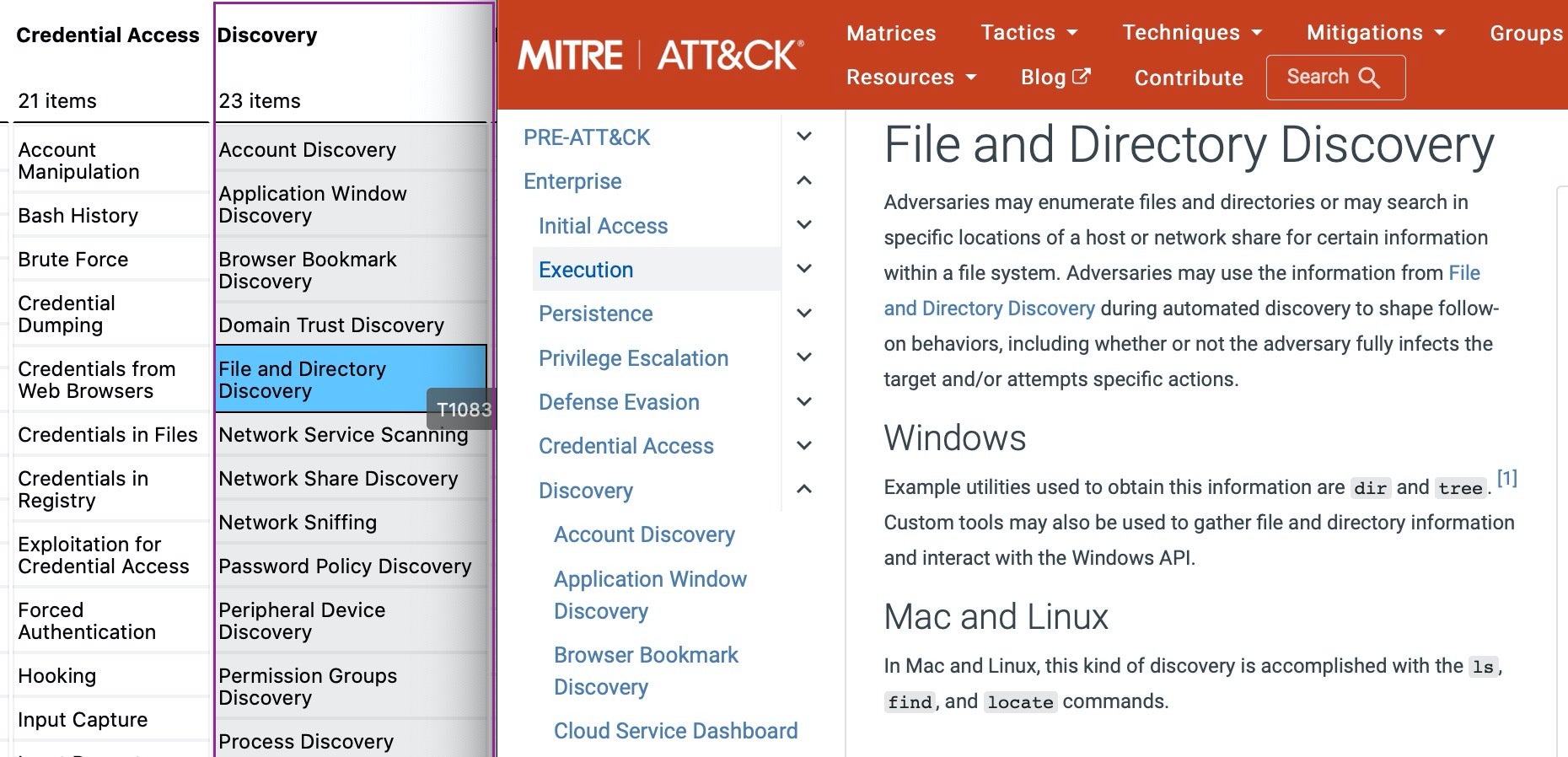Expand the Credential Access chevron
Image resolution: width=1568 pixels, height=757 pixels.
[804, 446]
